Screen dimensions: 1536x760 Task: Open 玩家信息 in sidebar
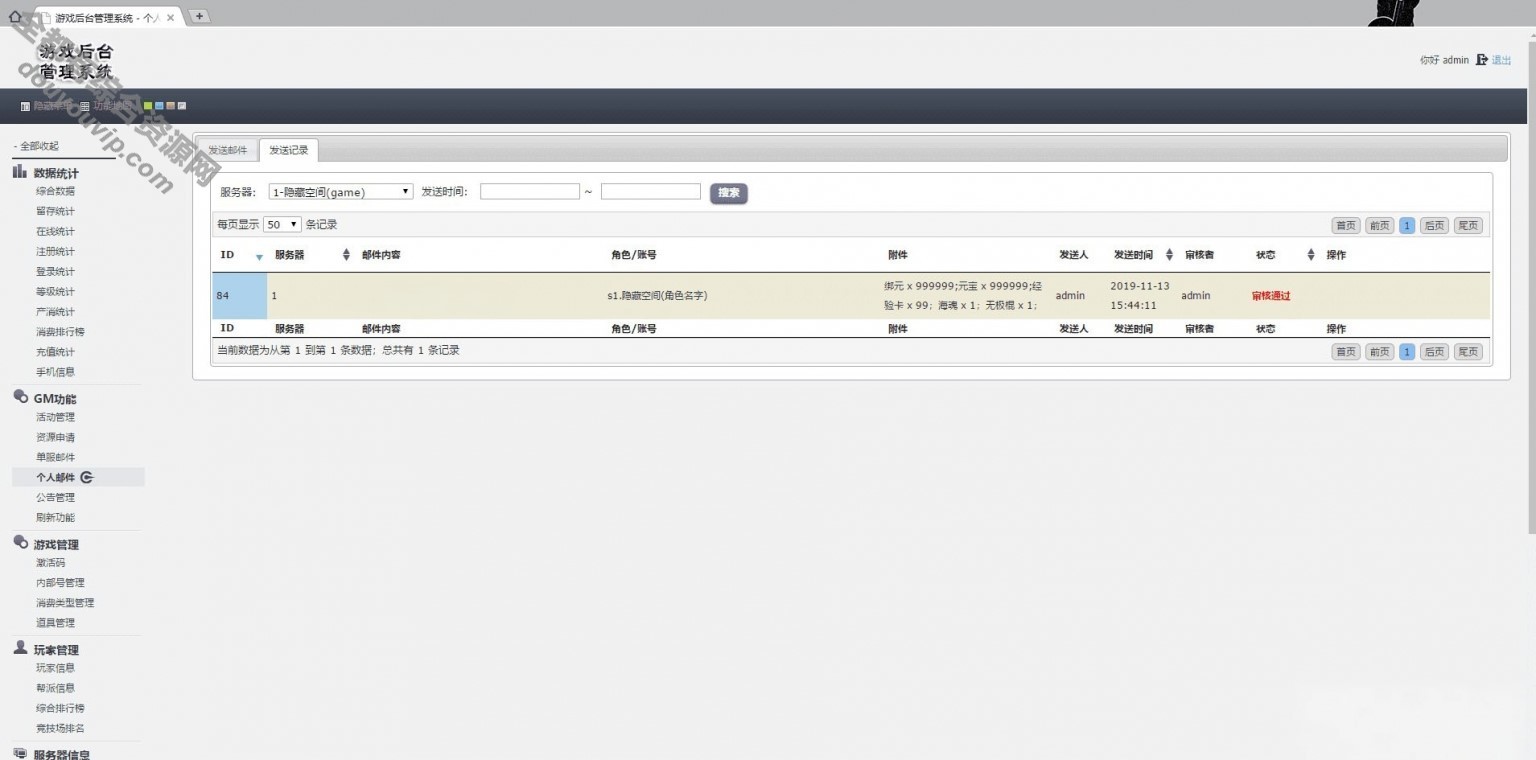[x=55, y=668]
